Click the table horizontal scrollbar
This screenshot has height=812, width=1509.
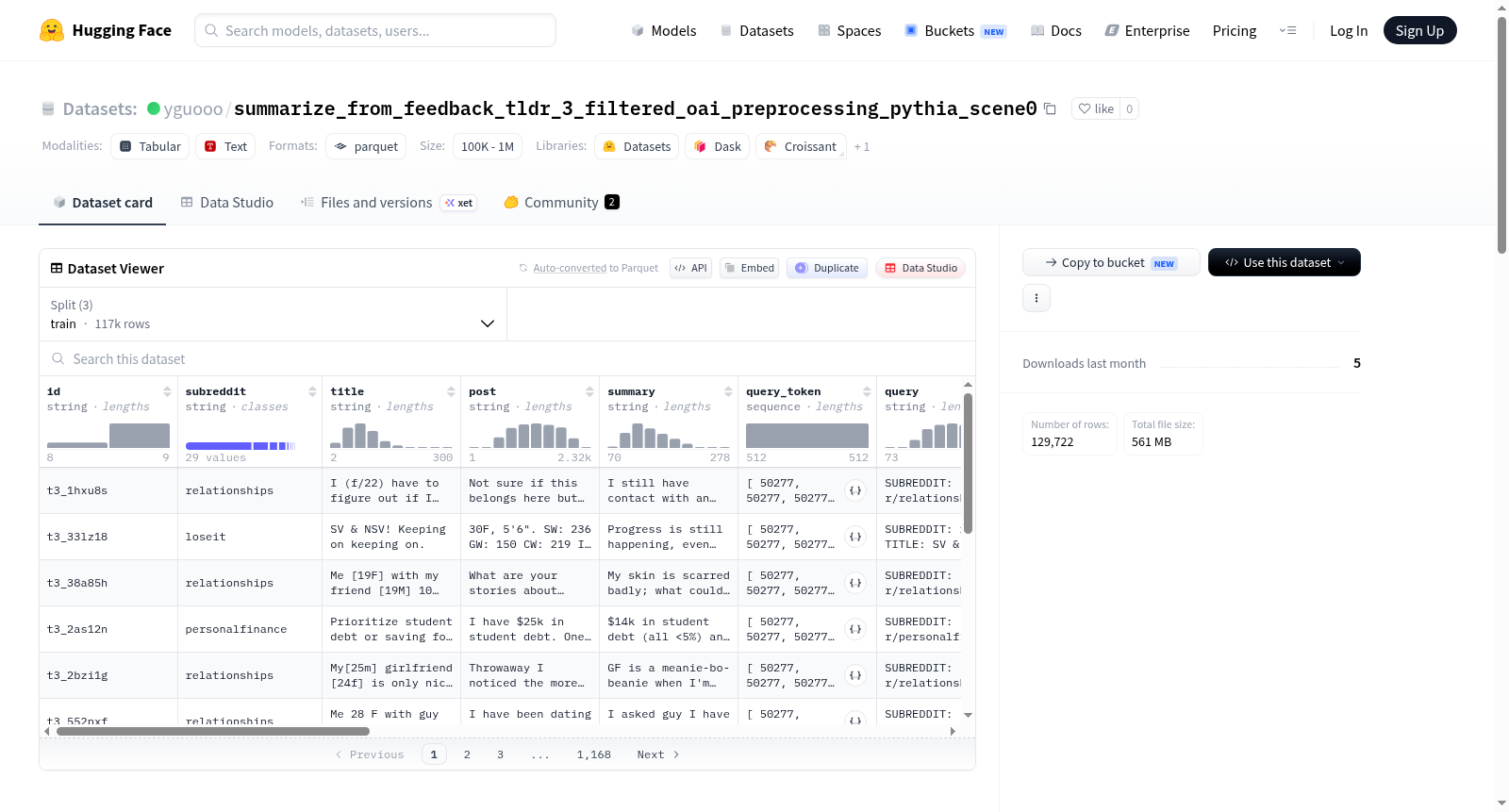click(x=213, y=731)
